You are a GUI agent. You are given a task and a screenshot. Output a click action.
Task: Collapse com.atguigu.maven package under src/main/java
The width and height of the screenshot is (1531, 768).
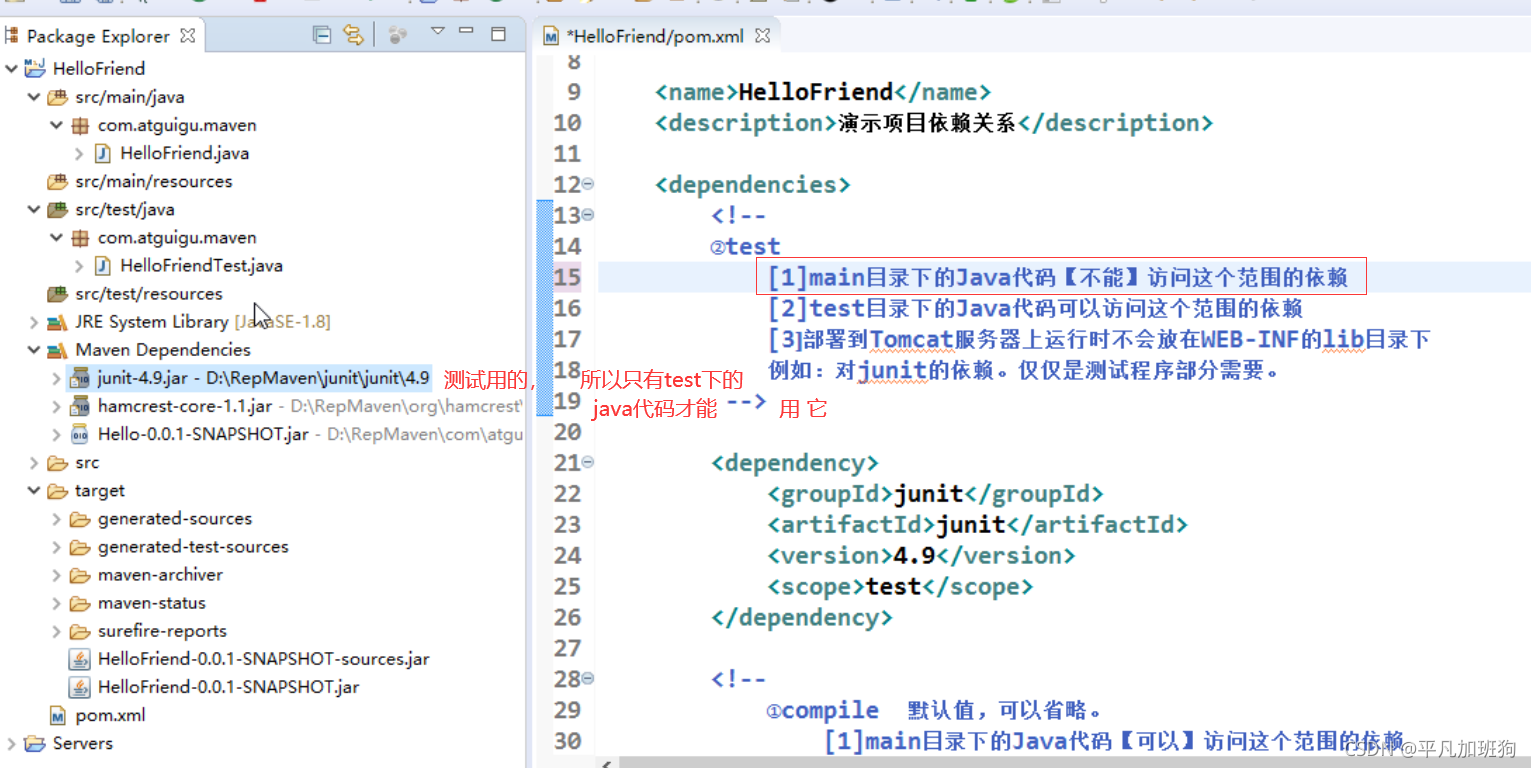(x=57, y=125)
